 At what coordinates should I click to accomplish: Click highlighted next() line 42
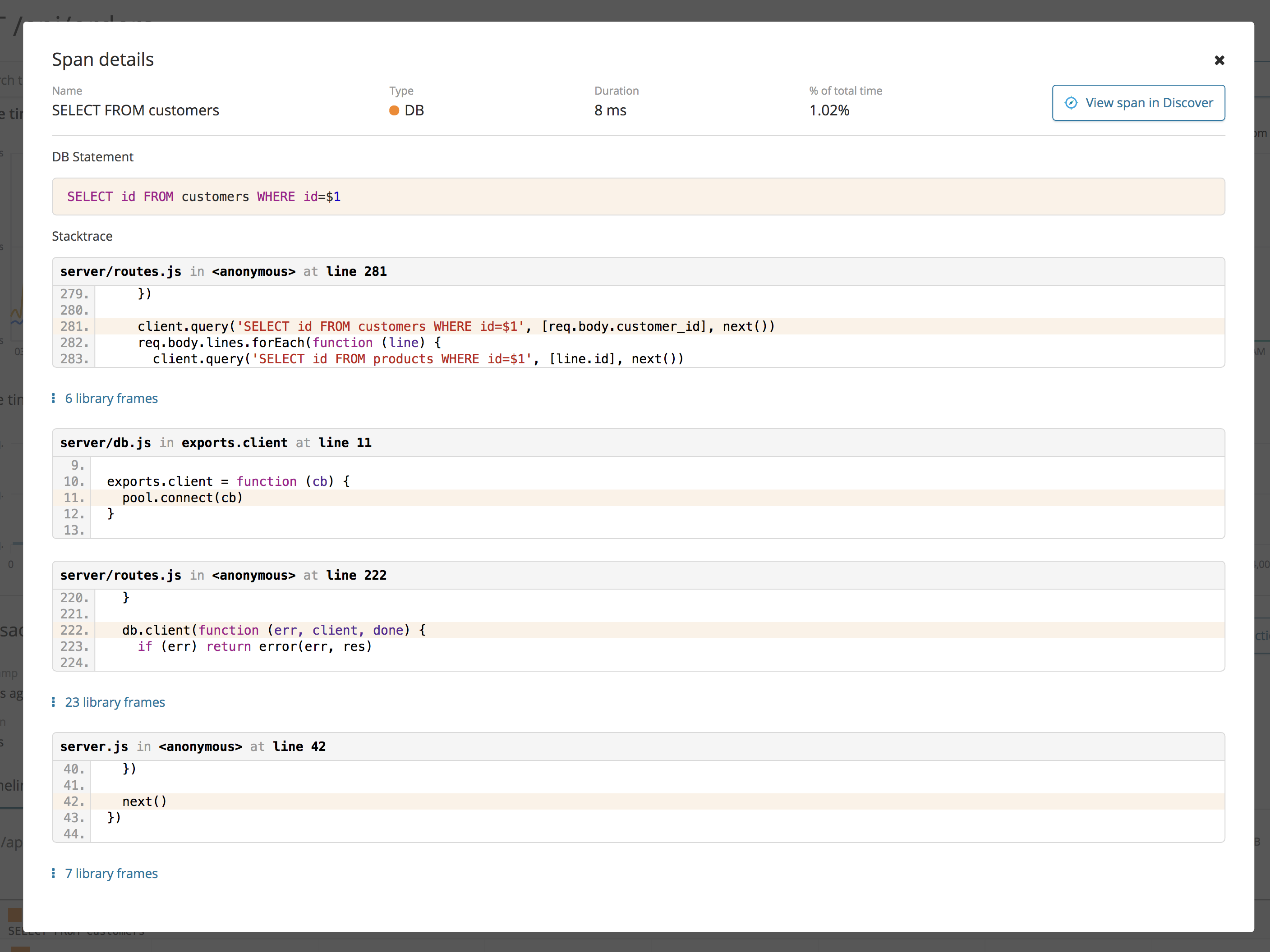point(144,801)
